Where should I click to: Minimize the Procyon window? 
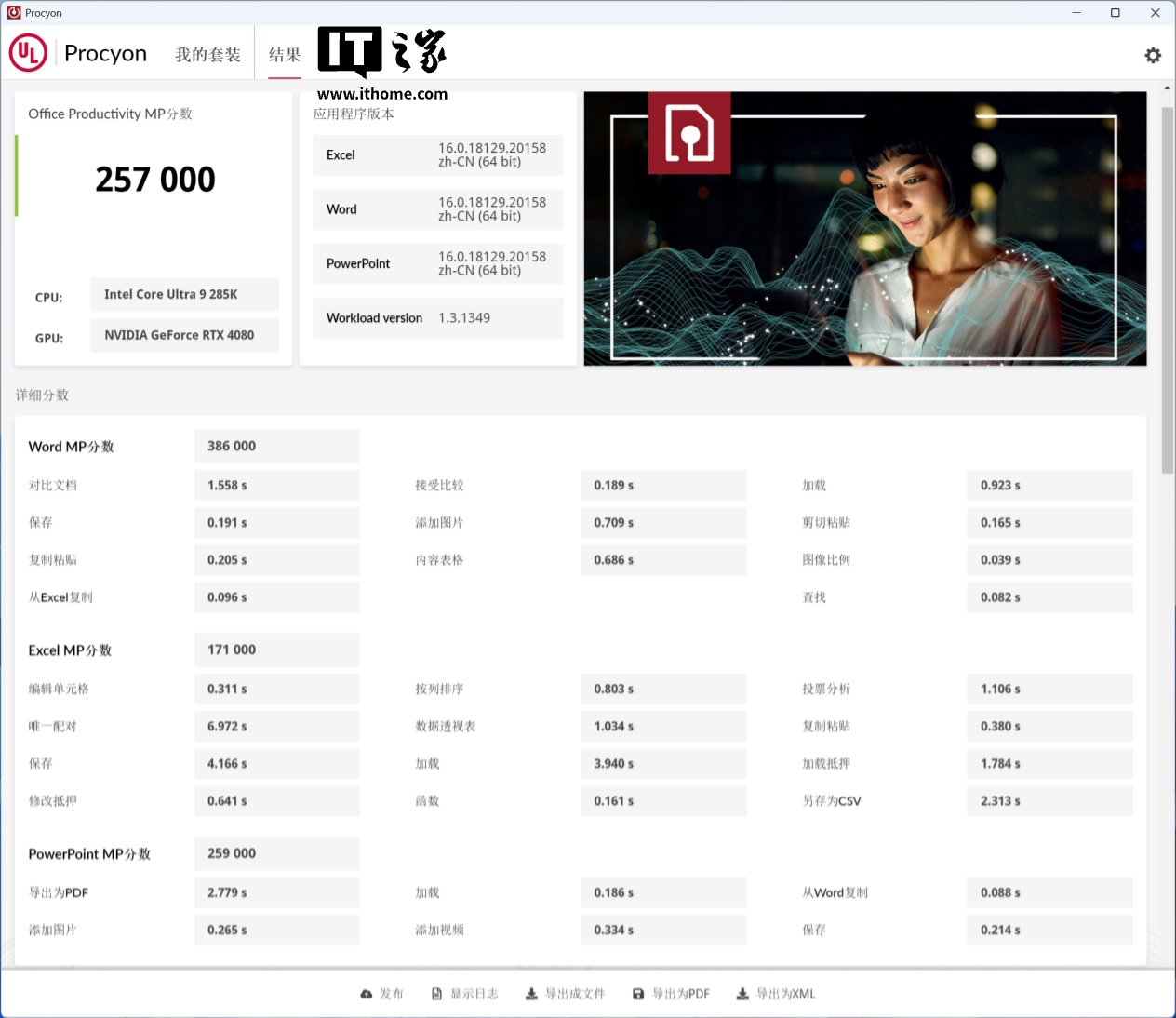[1076, 13]
